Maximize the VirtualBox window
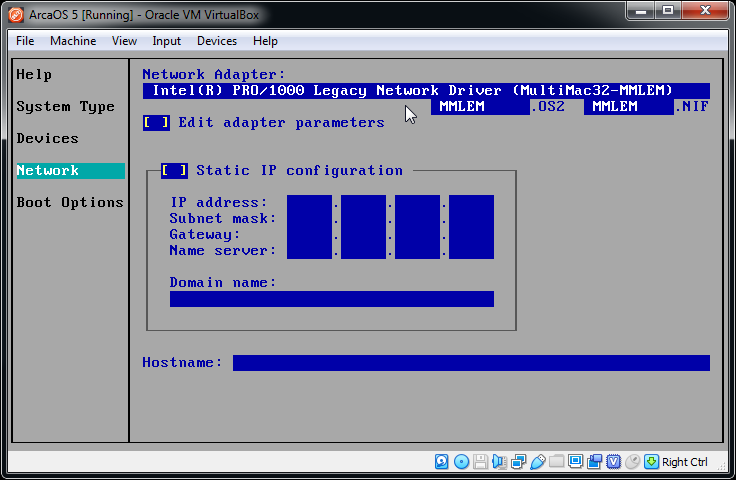The image size is (736, 480). pyautogui.click(x=668, y=11)
